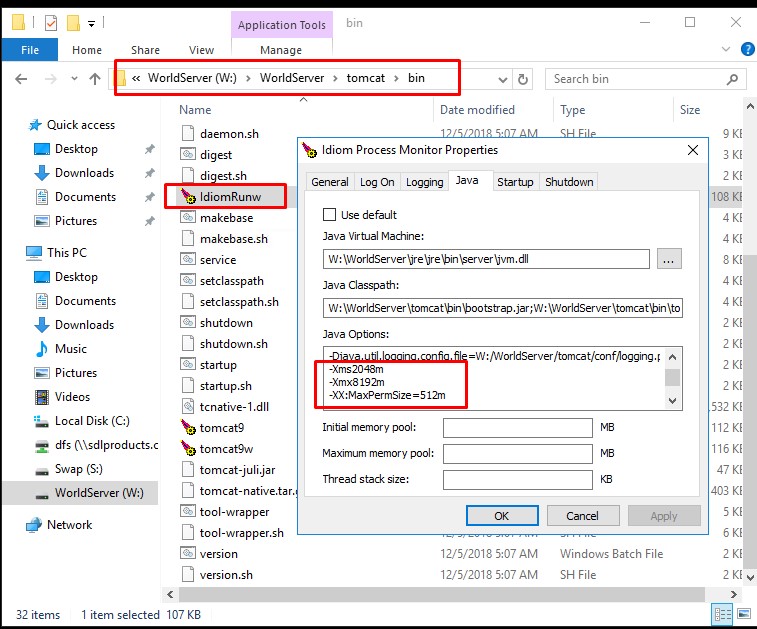The height and width of the screenshot is (629, 757).
Task: Click the search magnifier icon
Action: [732, 79]
